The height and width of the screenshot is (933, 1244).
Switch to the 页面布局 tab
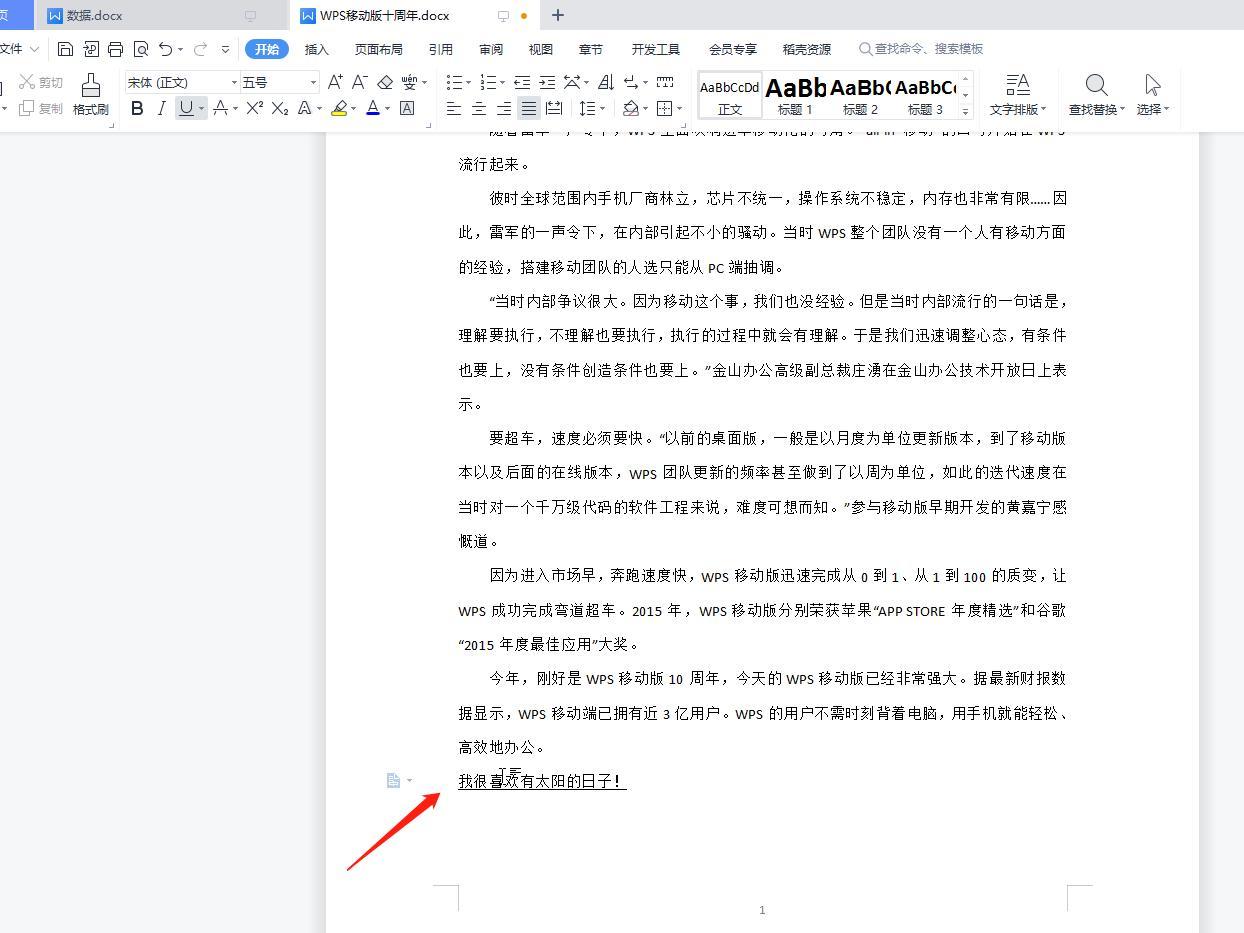378,49
